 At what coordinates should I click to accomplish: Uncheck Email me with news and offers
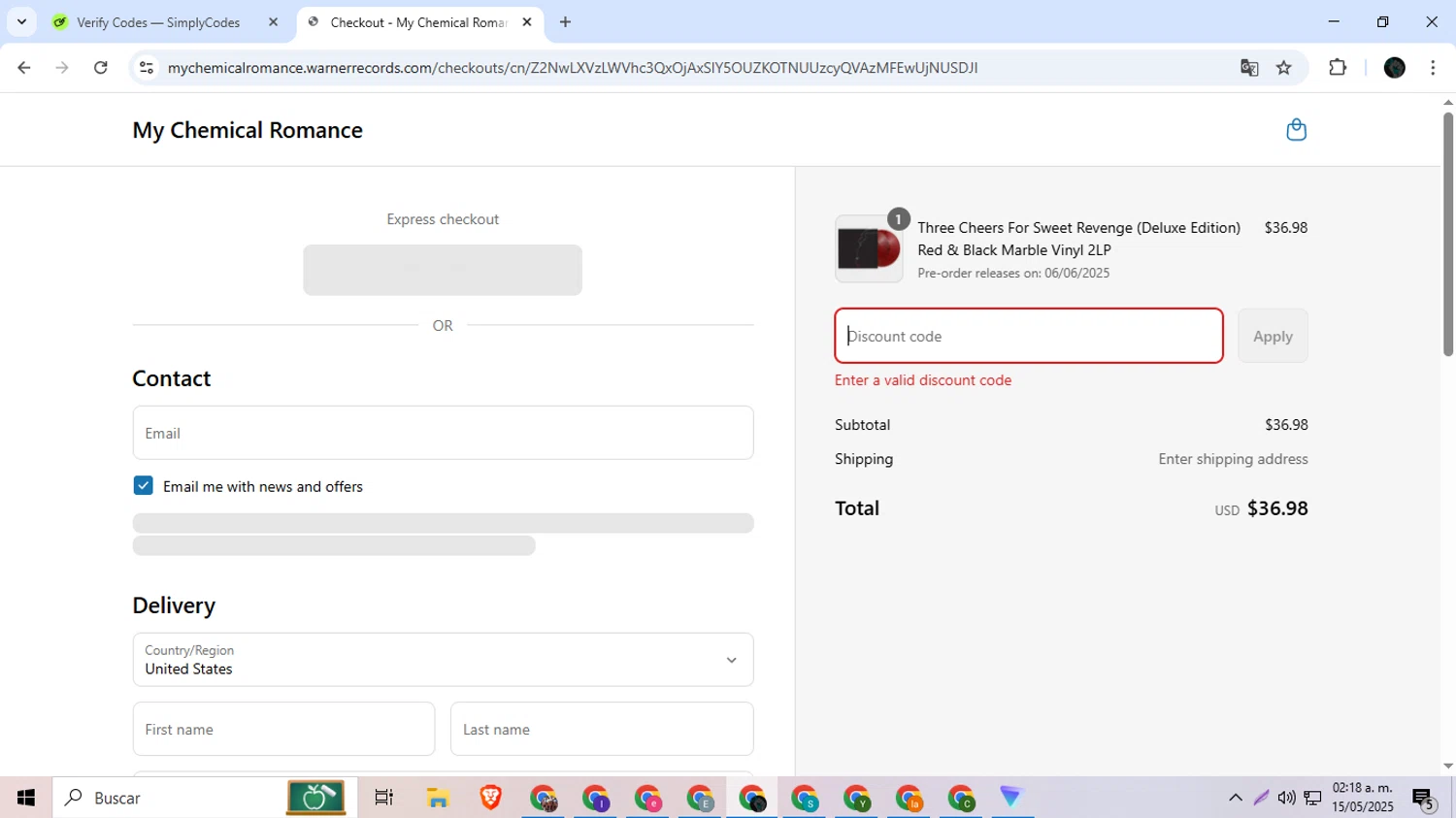[x=143, y=485]
